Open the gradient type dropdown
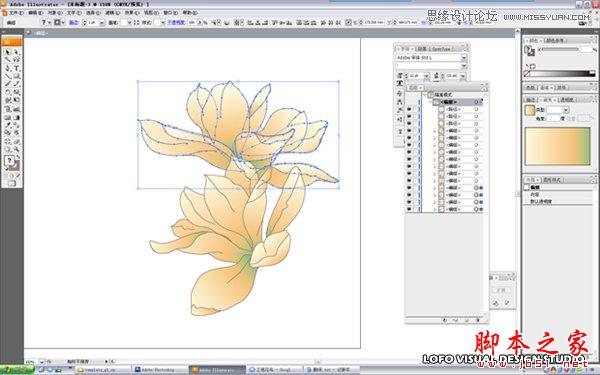This screenshot has width=600, height=375. (566, 110)
